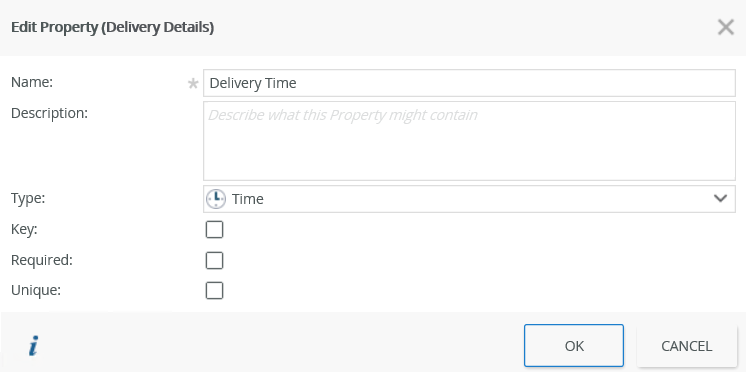This screenshot has width=746, height=372.
Task: Click the Edit Property (Delivery Details) title
Action: pyautogui.click(x=112, y=28)
